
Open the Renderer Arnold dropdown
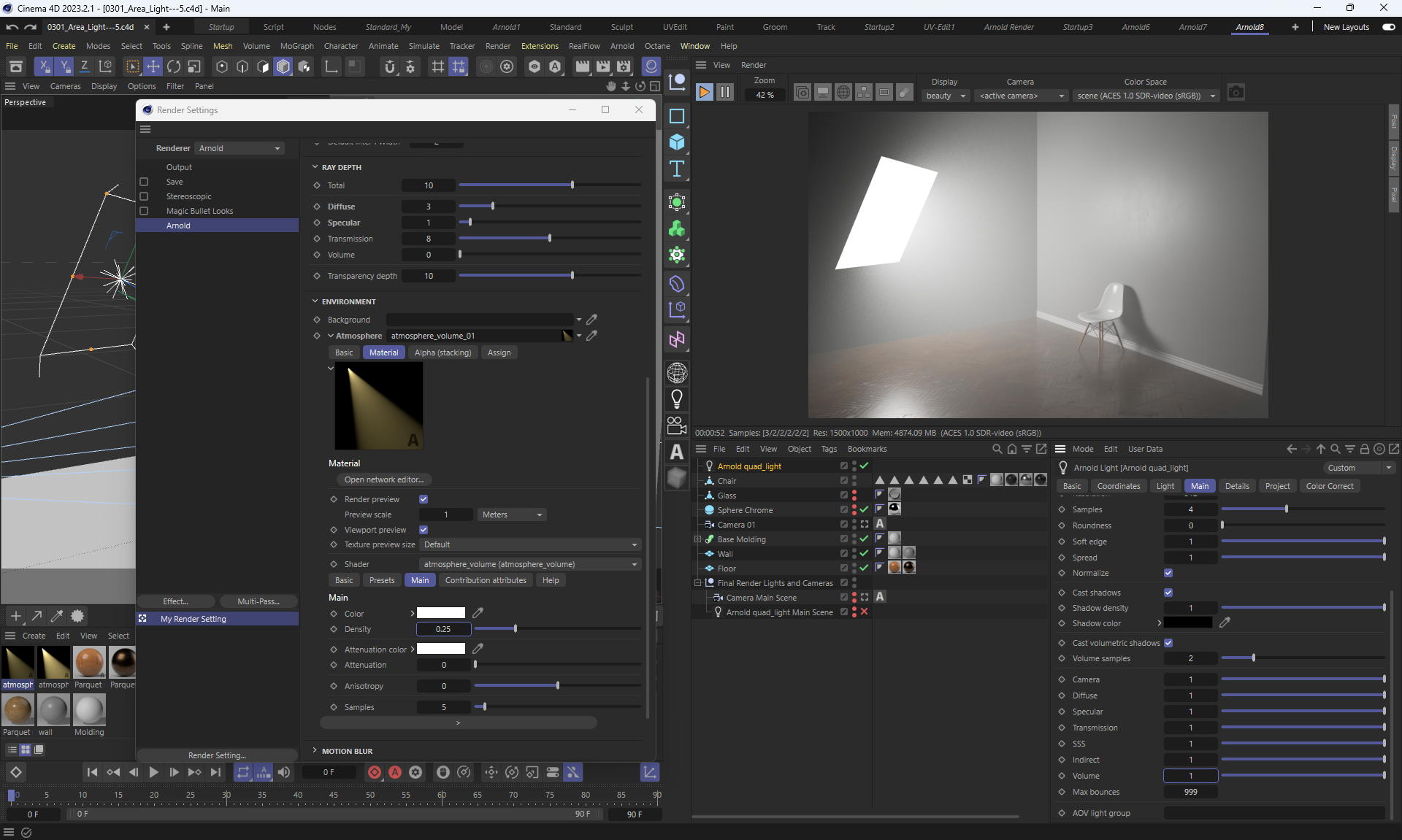[x=240, y=148]
